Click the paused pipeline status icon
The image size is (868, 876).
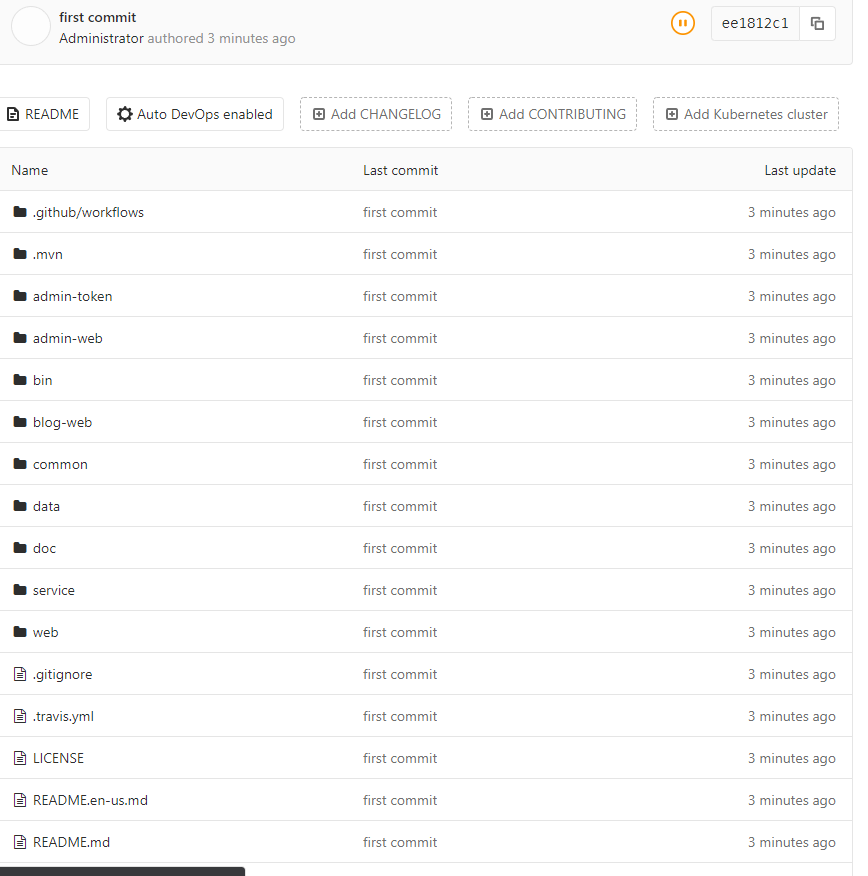(682, 23)
